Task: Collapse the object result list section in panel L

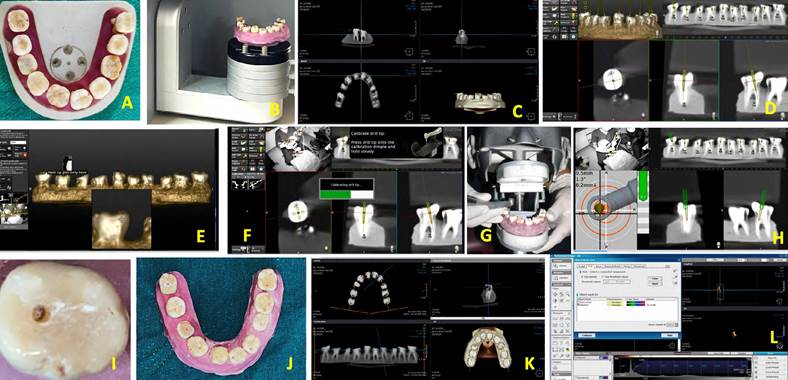Action: (577, 295)
